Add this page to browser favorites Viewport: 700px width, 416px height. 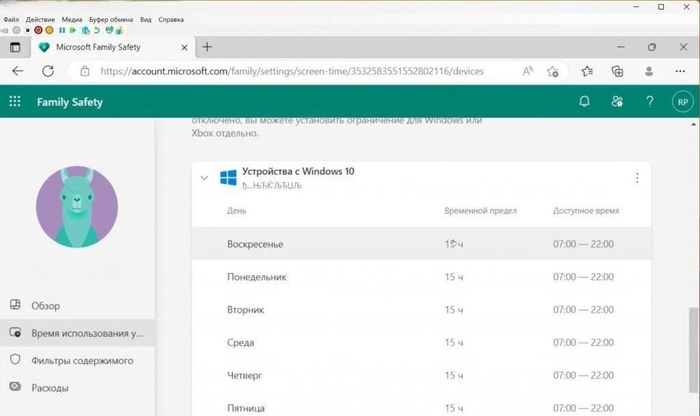[553, 72]
